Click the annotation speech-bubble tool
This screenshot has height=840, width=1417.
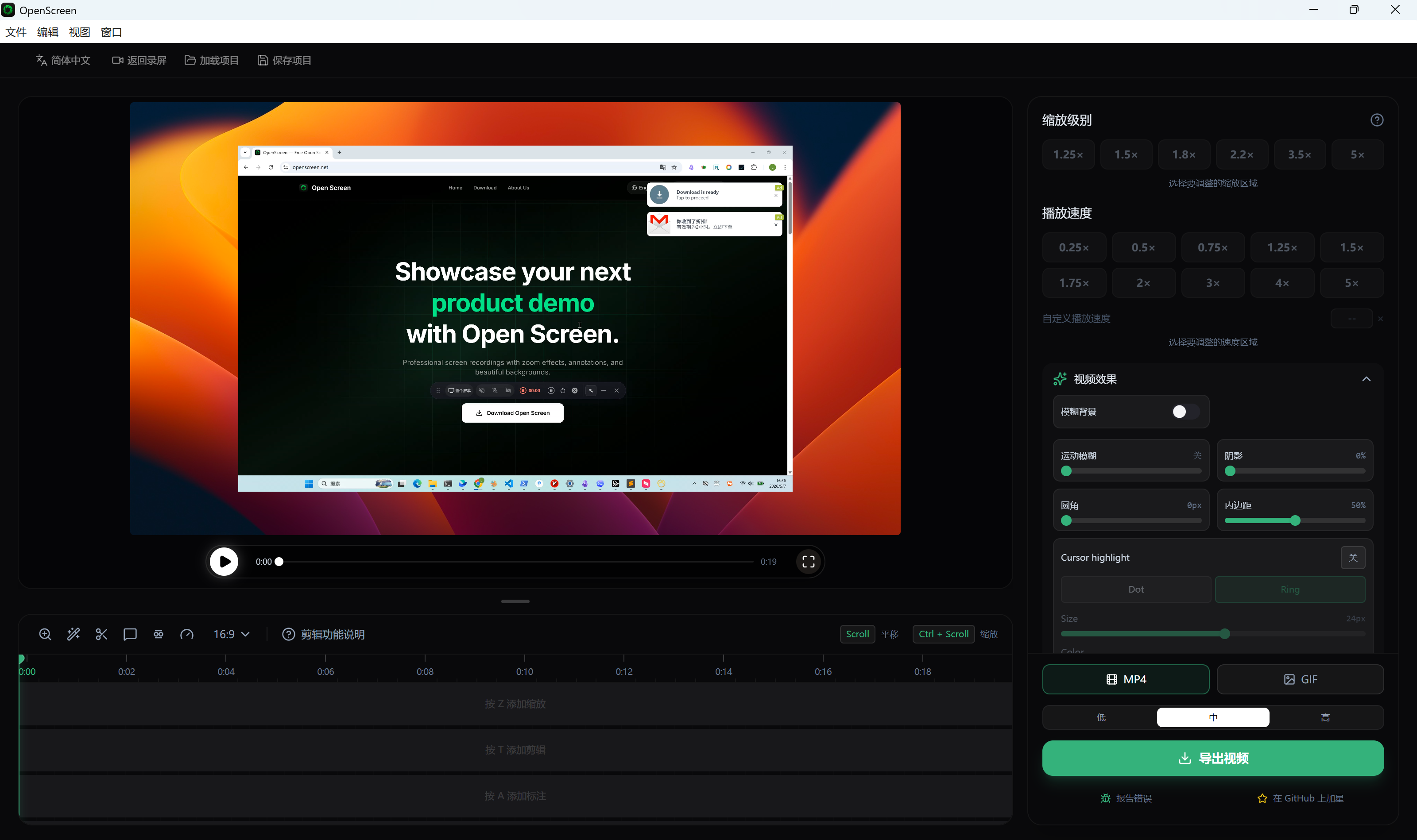130,634
